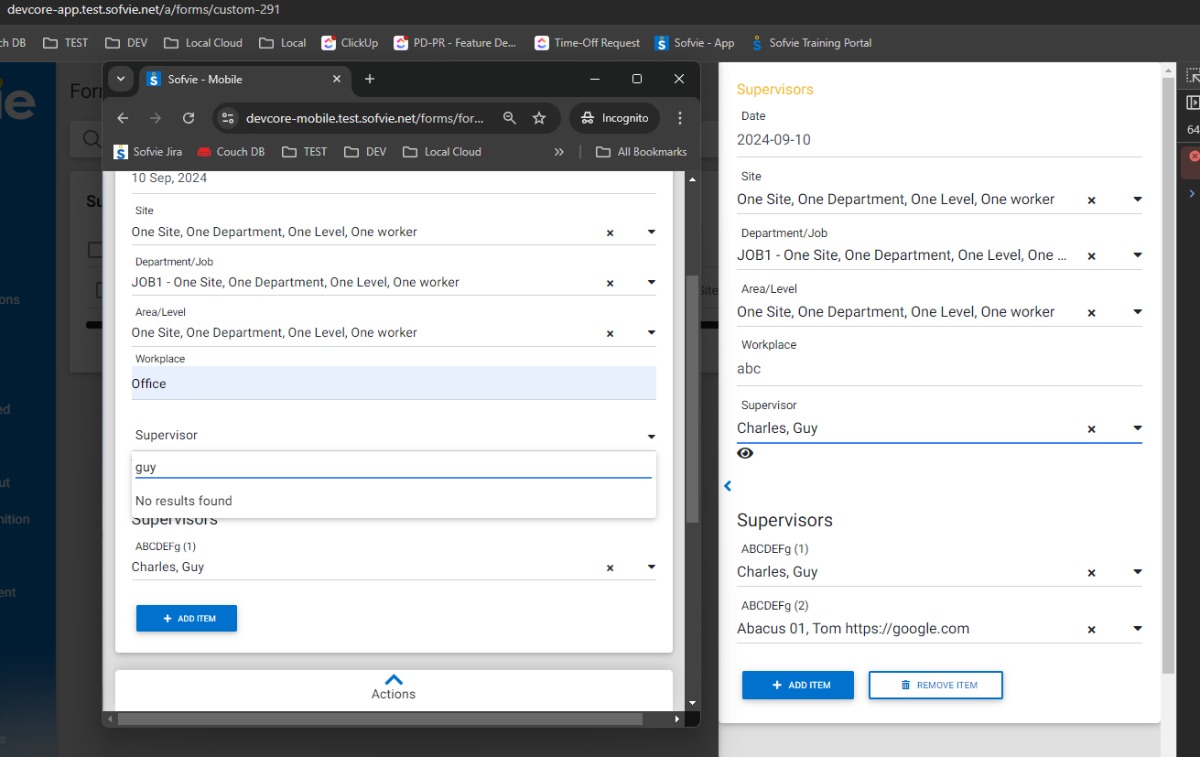The height and width of the screenshot is (757, 1200).
Task: Expand Area/Level dropdown in right panel
Action: tap(1137, 312)
